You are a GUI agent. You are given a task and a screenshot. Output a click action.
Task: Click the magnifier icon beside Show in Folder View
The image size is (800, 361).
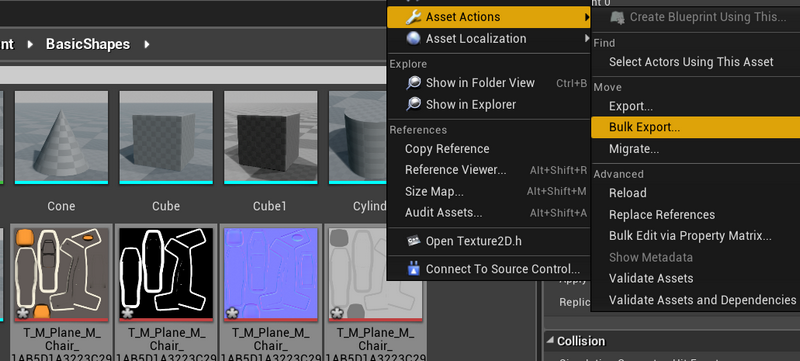[x=413, y=83]
